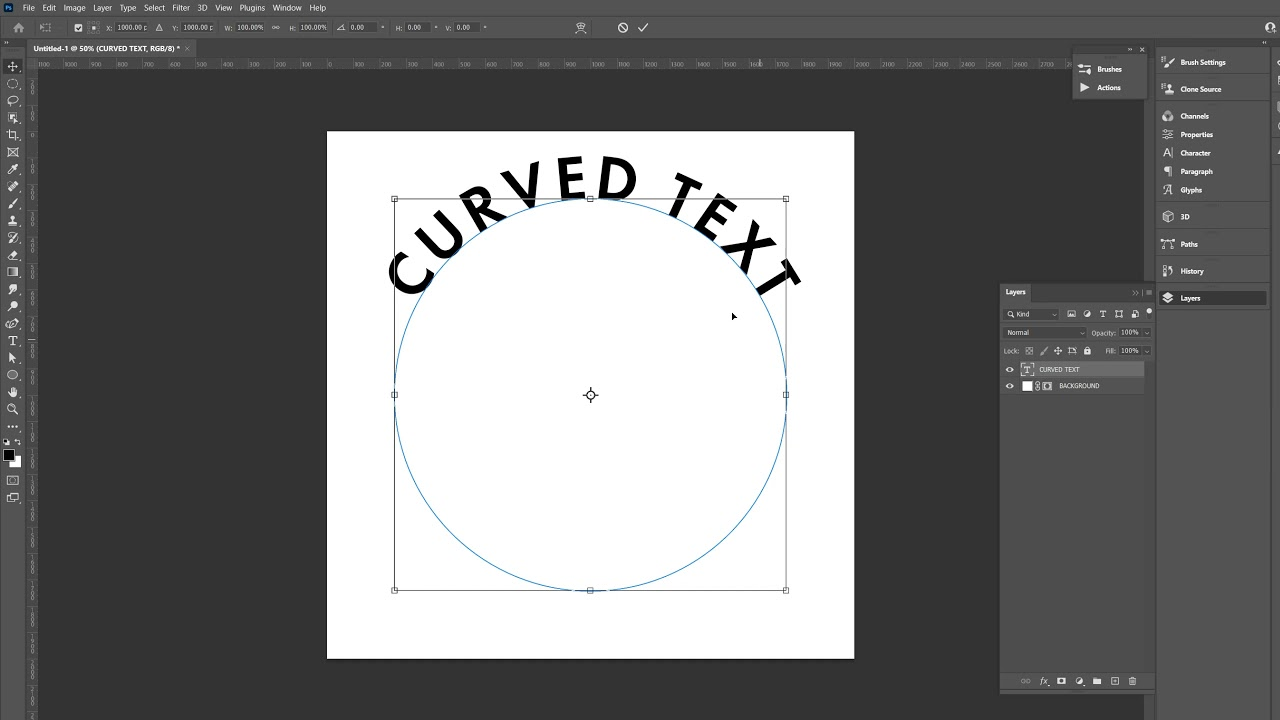Image resolution: width=1280 pixels, height=720 pixels.
Task: Open the History panel
Action: (1191, 271)
